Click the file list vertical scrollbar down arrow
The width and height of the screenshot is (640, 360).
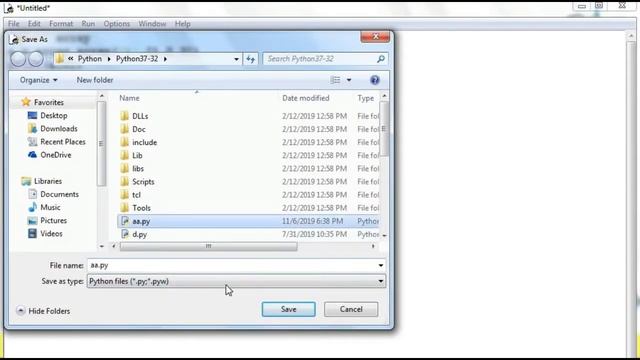384,236
